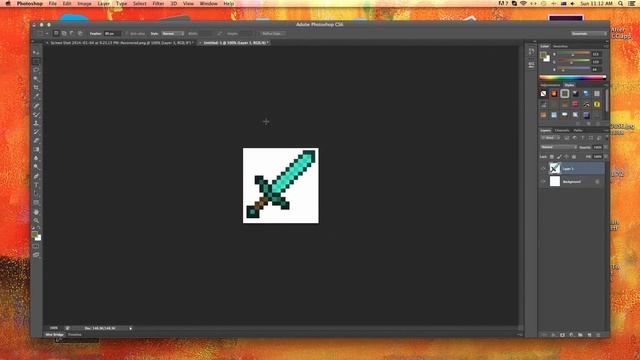The width and height of the screenshot is (640, 360).
Task: Open the Layers panel flyout menu
Action: 606,130
